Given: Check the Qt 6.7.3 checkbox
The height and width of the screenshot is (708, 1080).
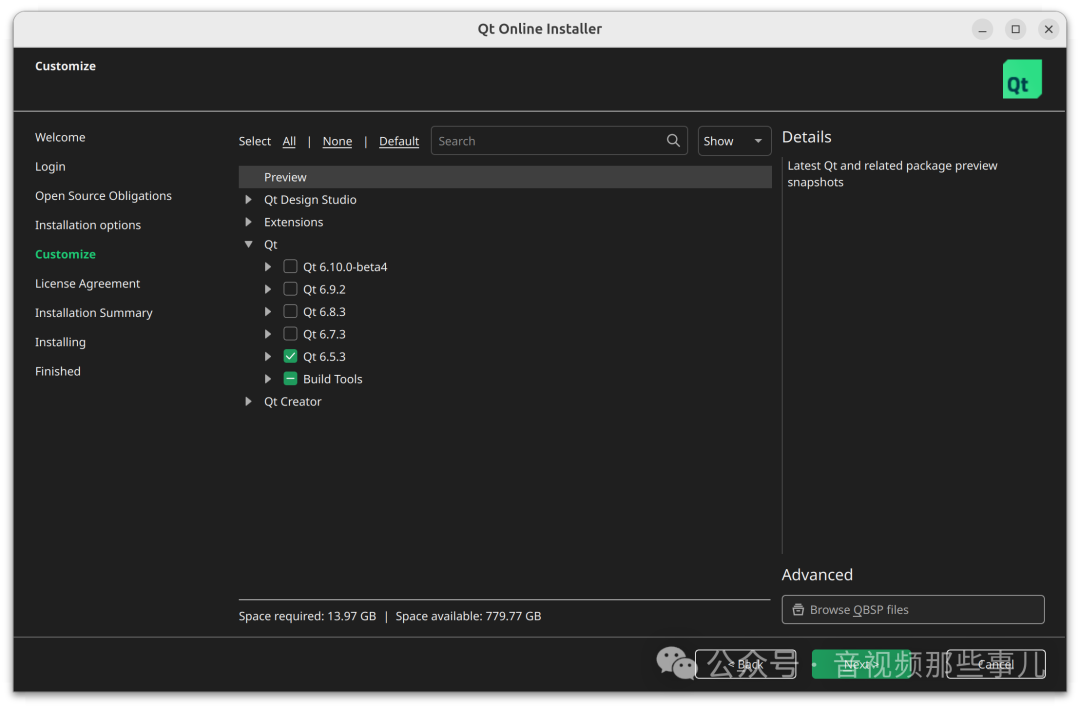Looking at the screenshot, I should pos(290,334).
